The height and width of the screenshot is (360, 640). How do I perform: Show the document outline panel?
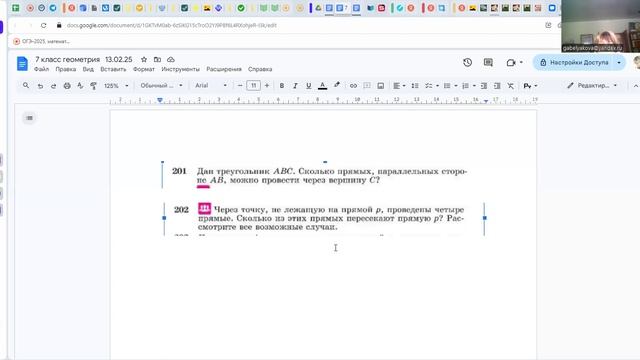tap(29, 118)
